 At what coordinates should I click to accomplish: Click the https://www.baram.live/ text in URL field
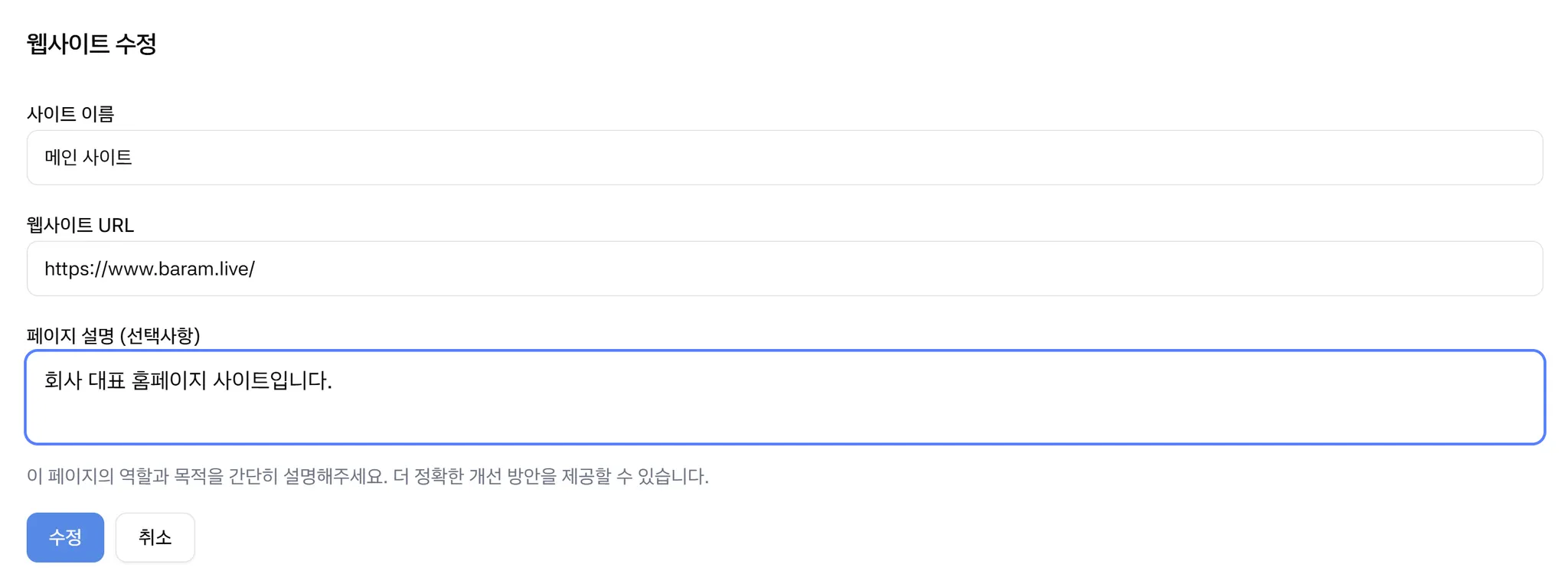(x=149, y=269)
